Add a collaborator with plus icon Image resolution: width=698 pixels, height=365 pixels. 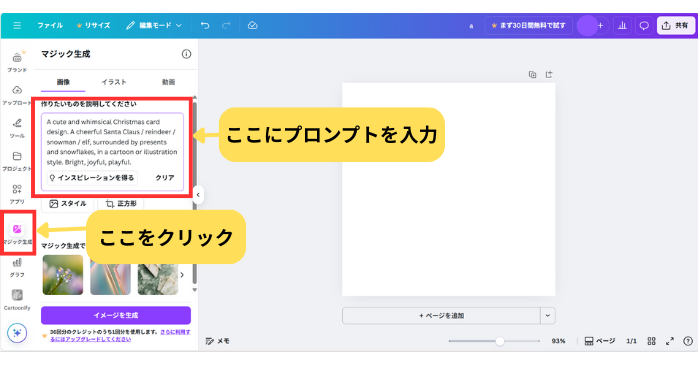click(x=600, y=25)
